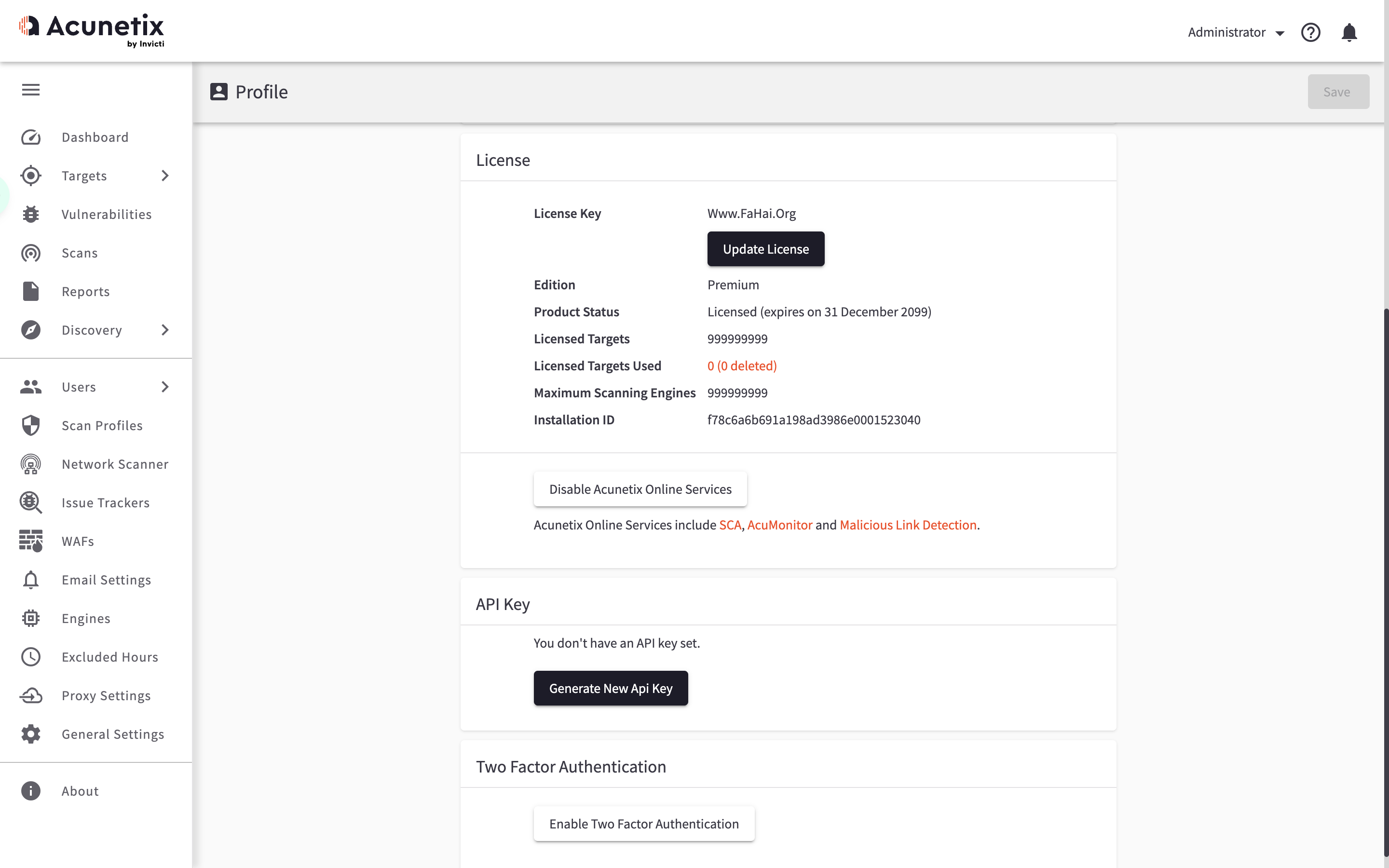
Task: Expand the Targets submenu chevron
Action: [165, 176]
